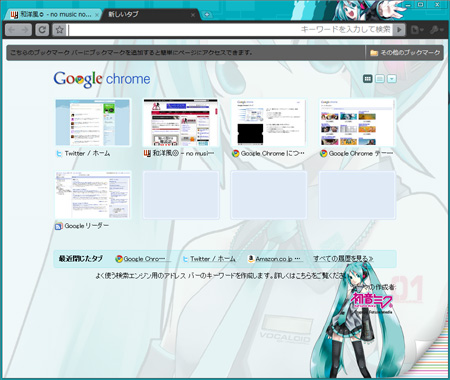Click すべての履歴を見る link
Screen dimensions: 450x380
coord(343,259)
